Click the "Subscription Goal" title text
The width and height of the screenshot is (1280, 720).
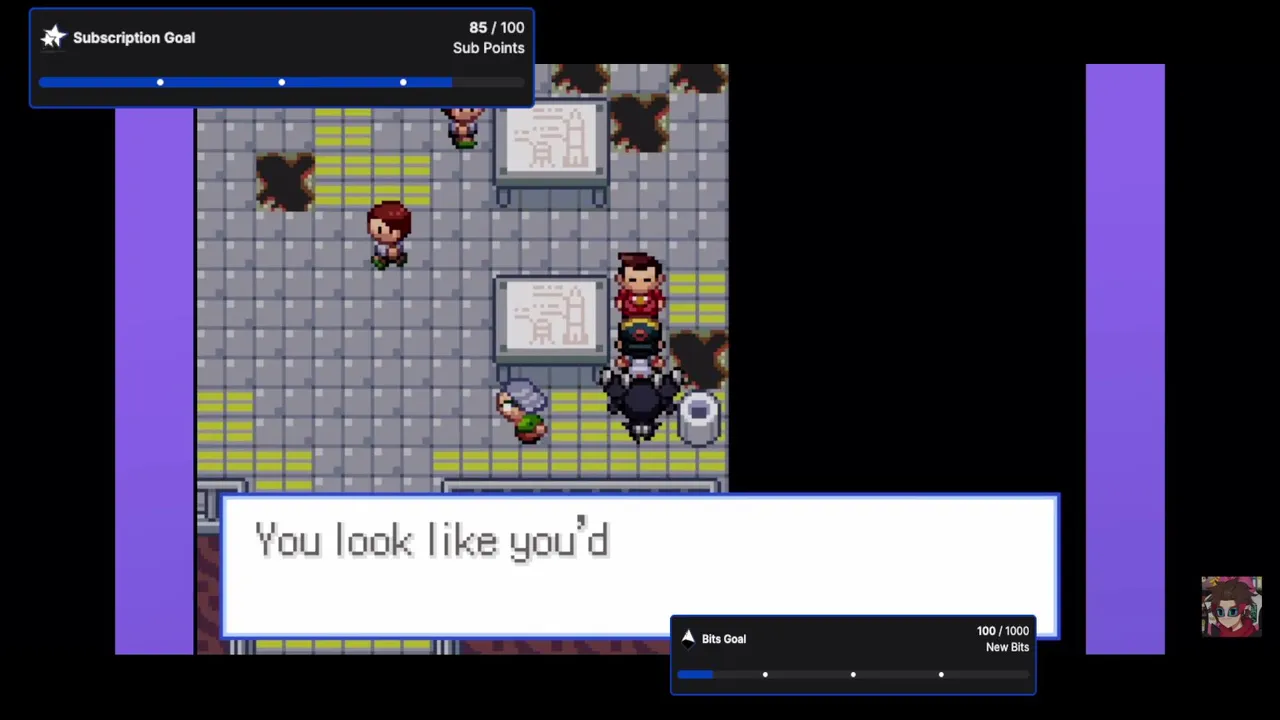click(x=134, y=38)
